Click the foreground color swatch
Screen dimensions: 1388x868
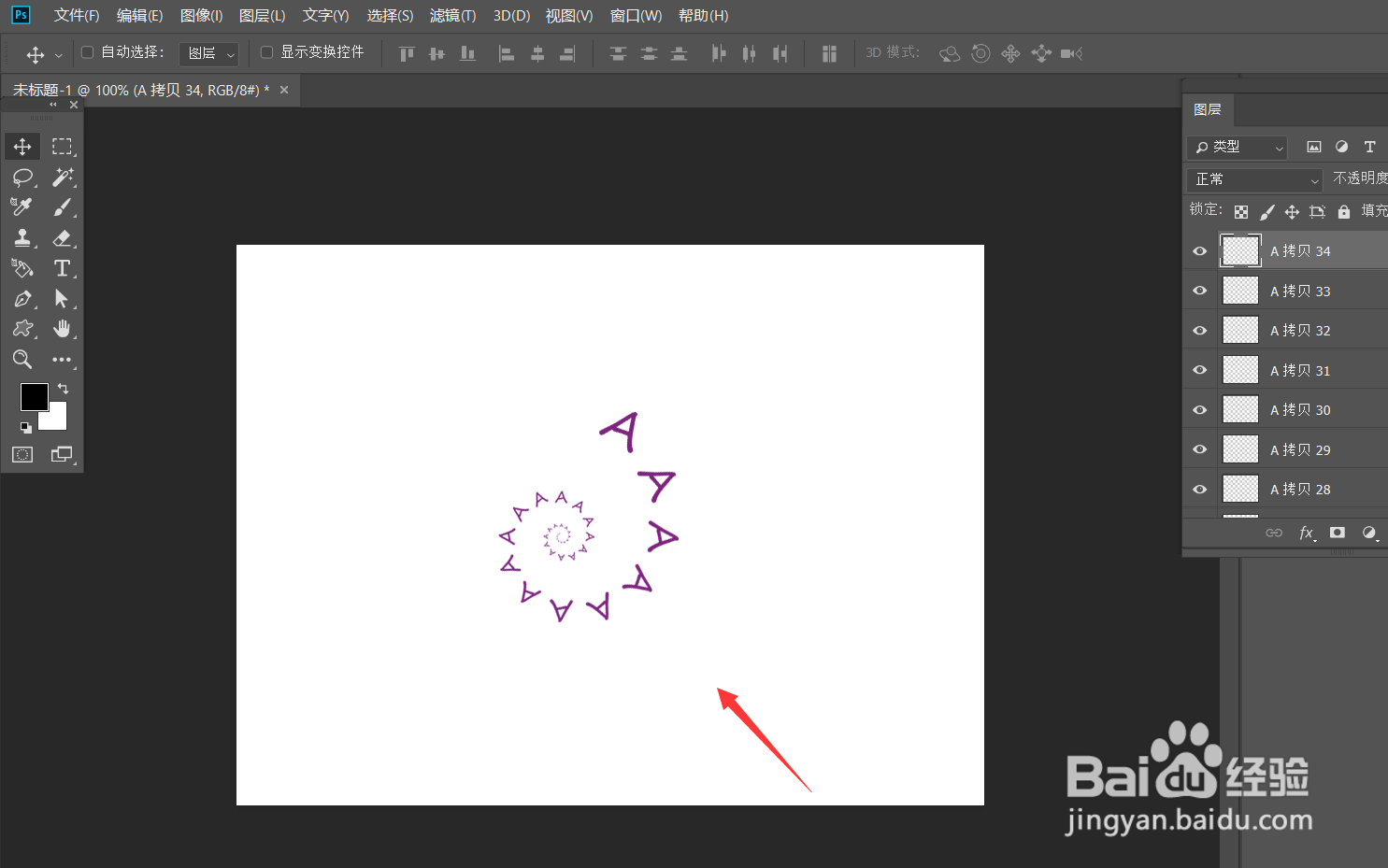35,396
